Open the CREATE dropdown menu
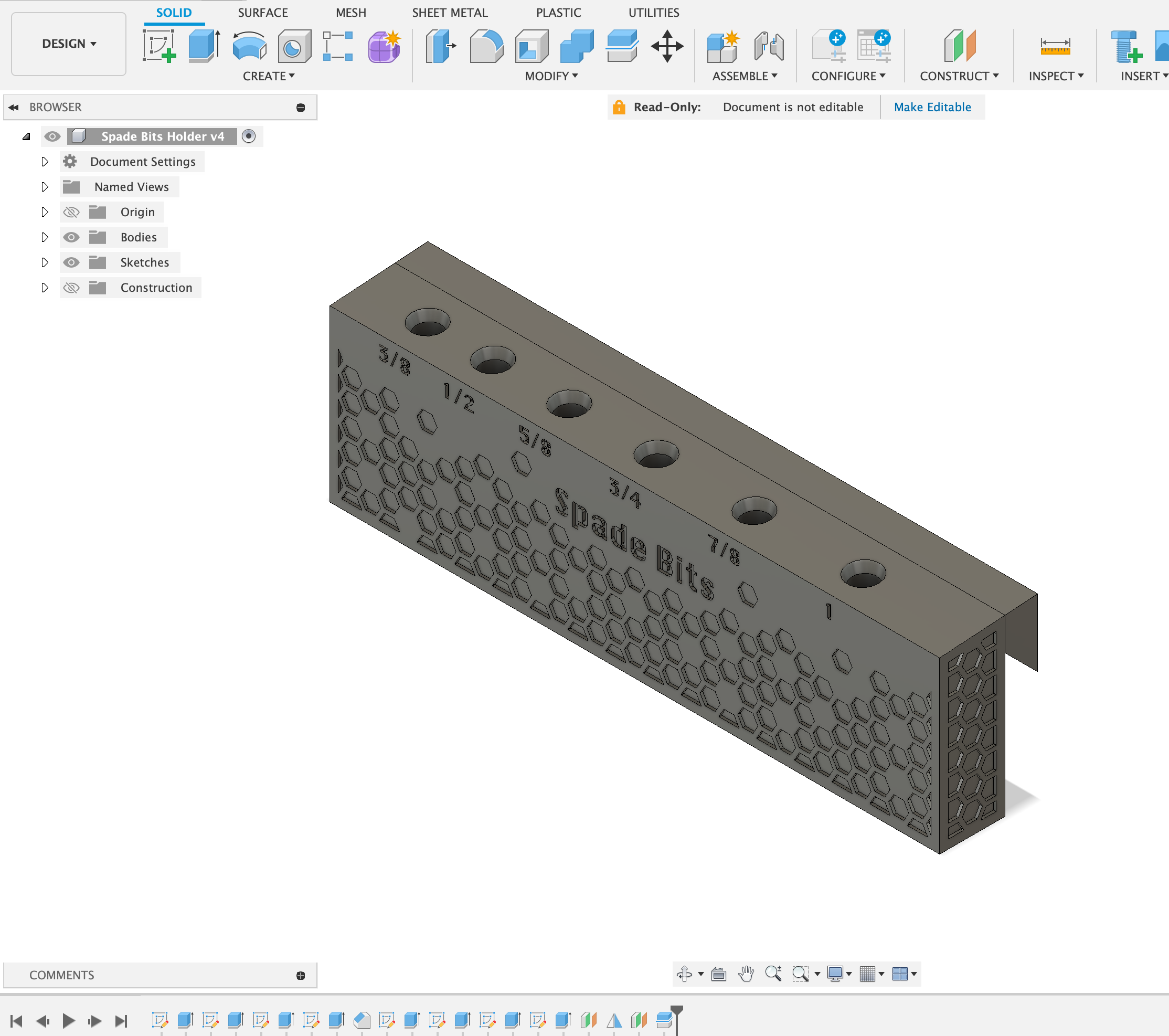Viewport: 1169px width, 1036px height. 268,76
